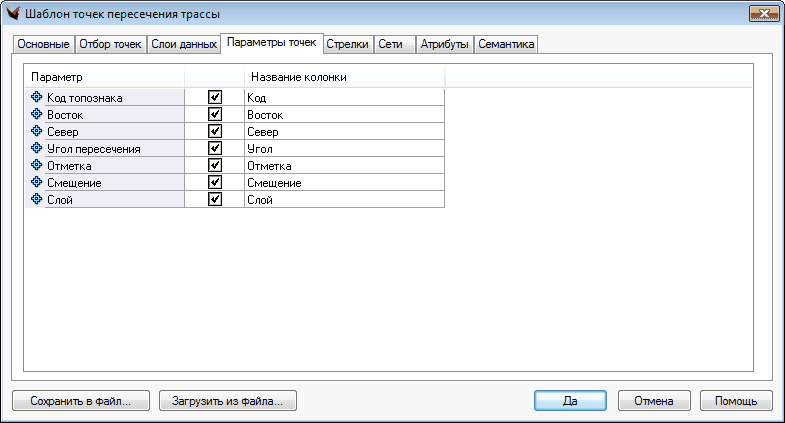
Task: Toggle the Угол пересечения checkbox
Action: 214,148
